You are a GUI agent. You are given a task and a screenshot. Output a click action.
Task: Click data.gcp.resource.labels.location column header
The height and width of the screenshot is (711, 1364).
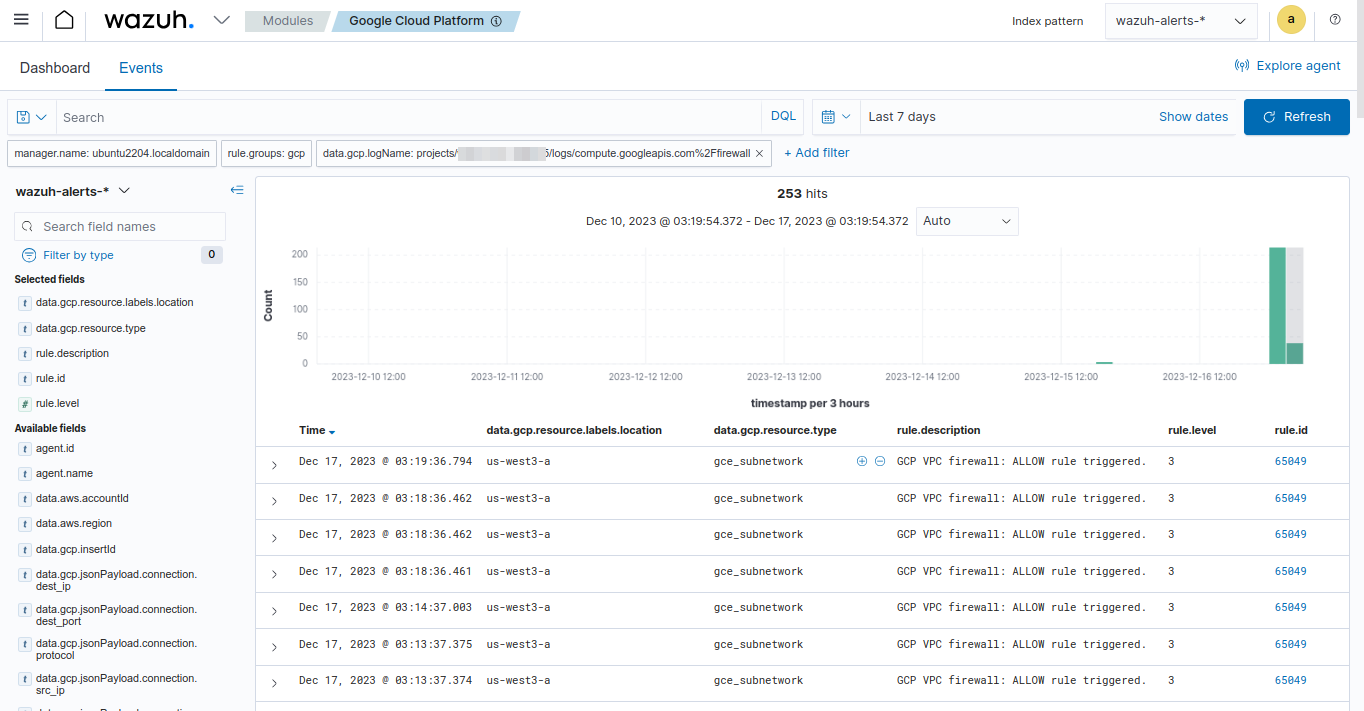pyautogui.click(x=574, y=430)
